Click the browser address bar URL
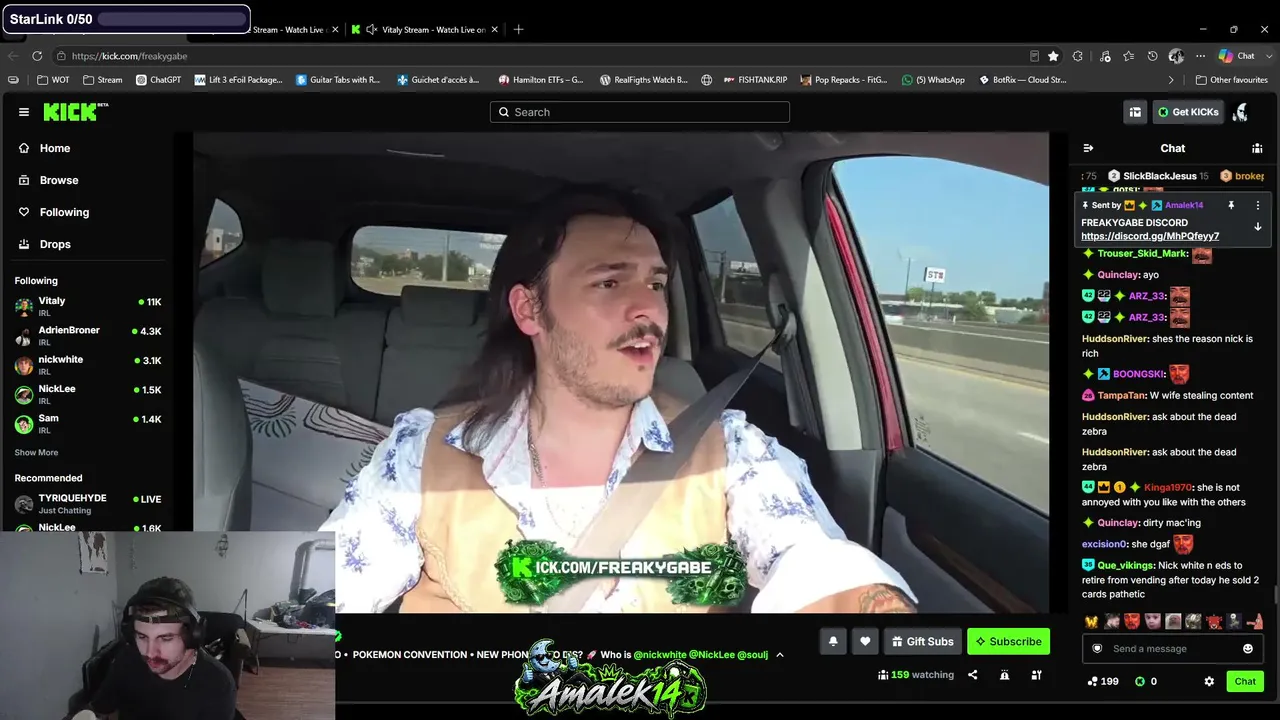The width and height of the screenshot is (1280, 720). [129, 56]
